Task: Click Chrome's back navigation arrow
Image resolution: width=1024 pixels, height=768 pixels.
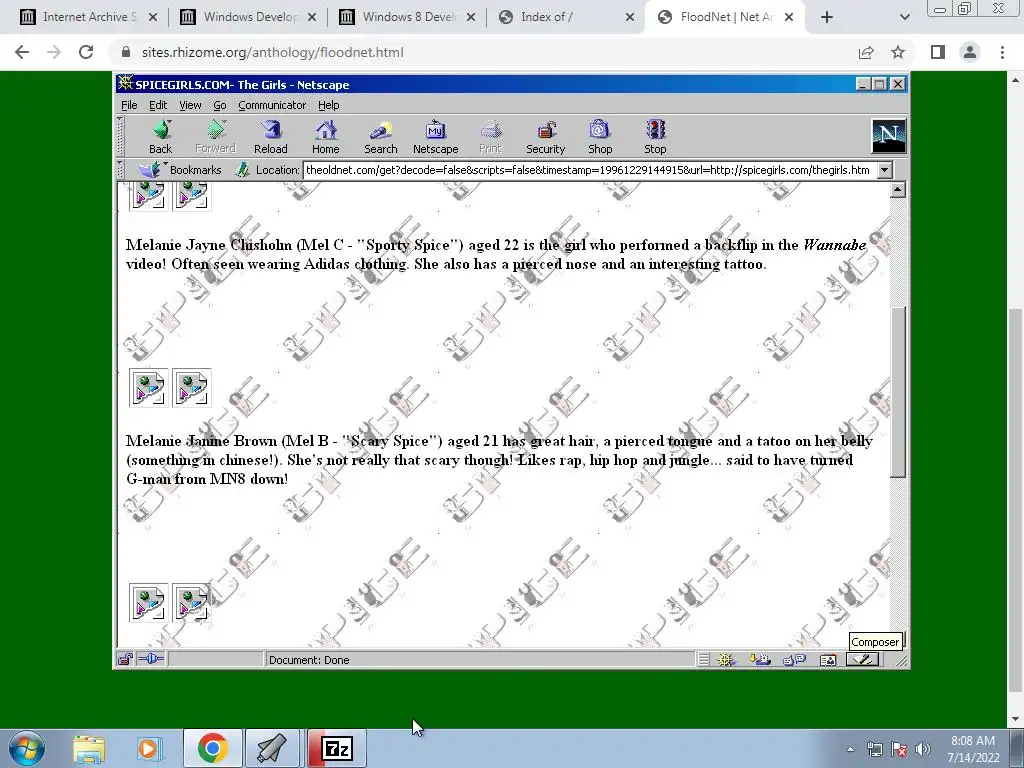Action: [22, 52]
